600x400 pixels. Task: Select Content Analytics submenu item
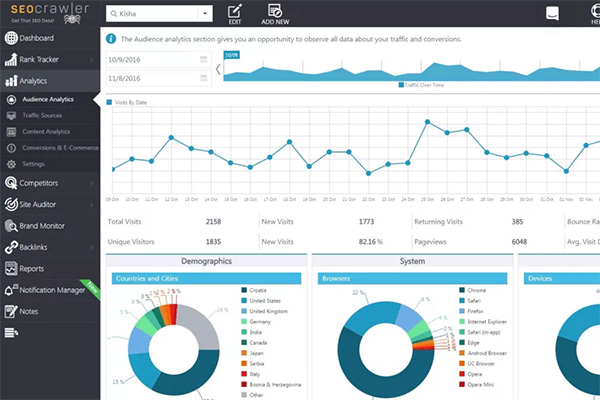(x=46, y=131)
